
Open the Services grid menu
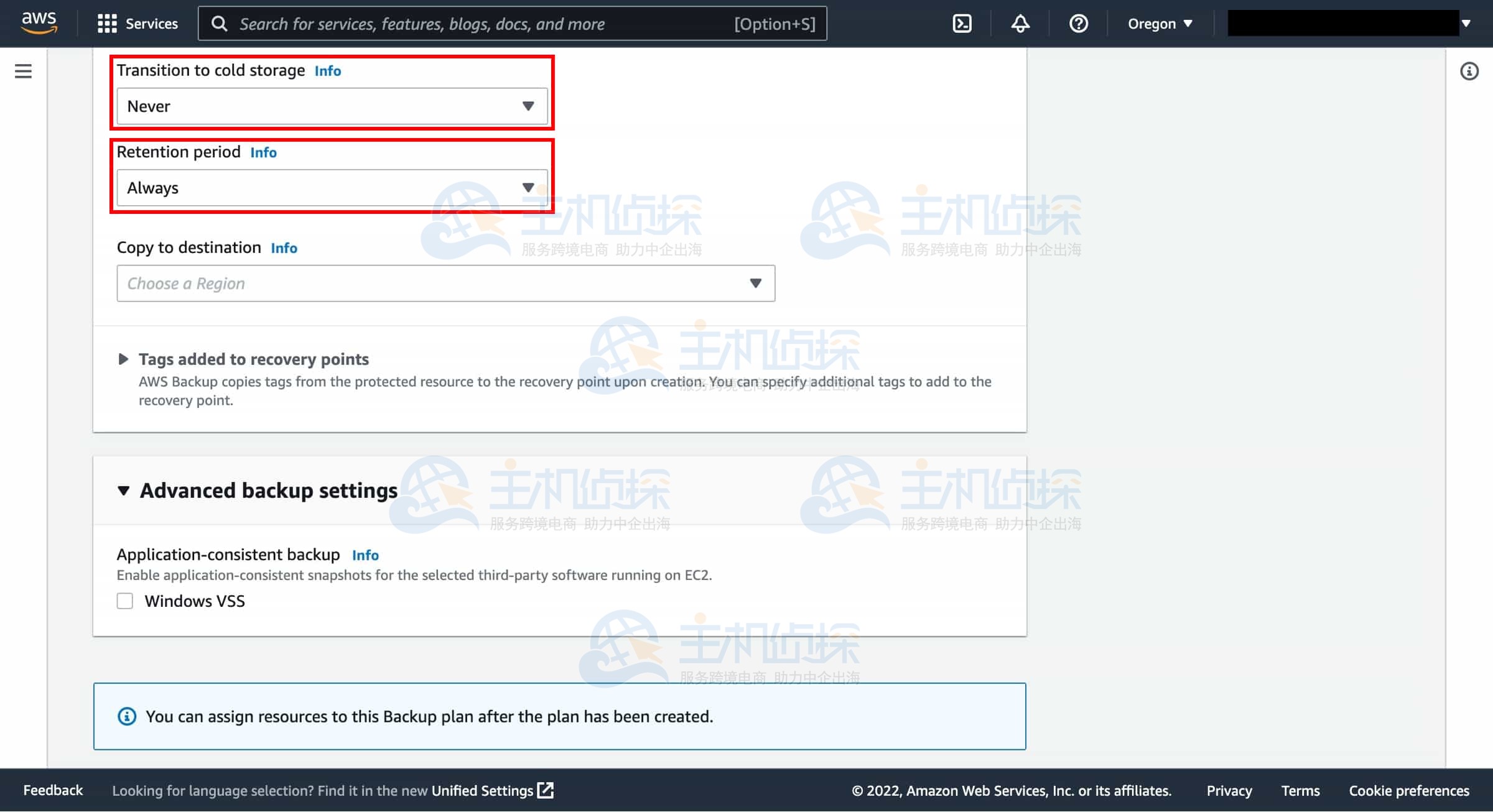click(x=137, y=24)
